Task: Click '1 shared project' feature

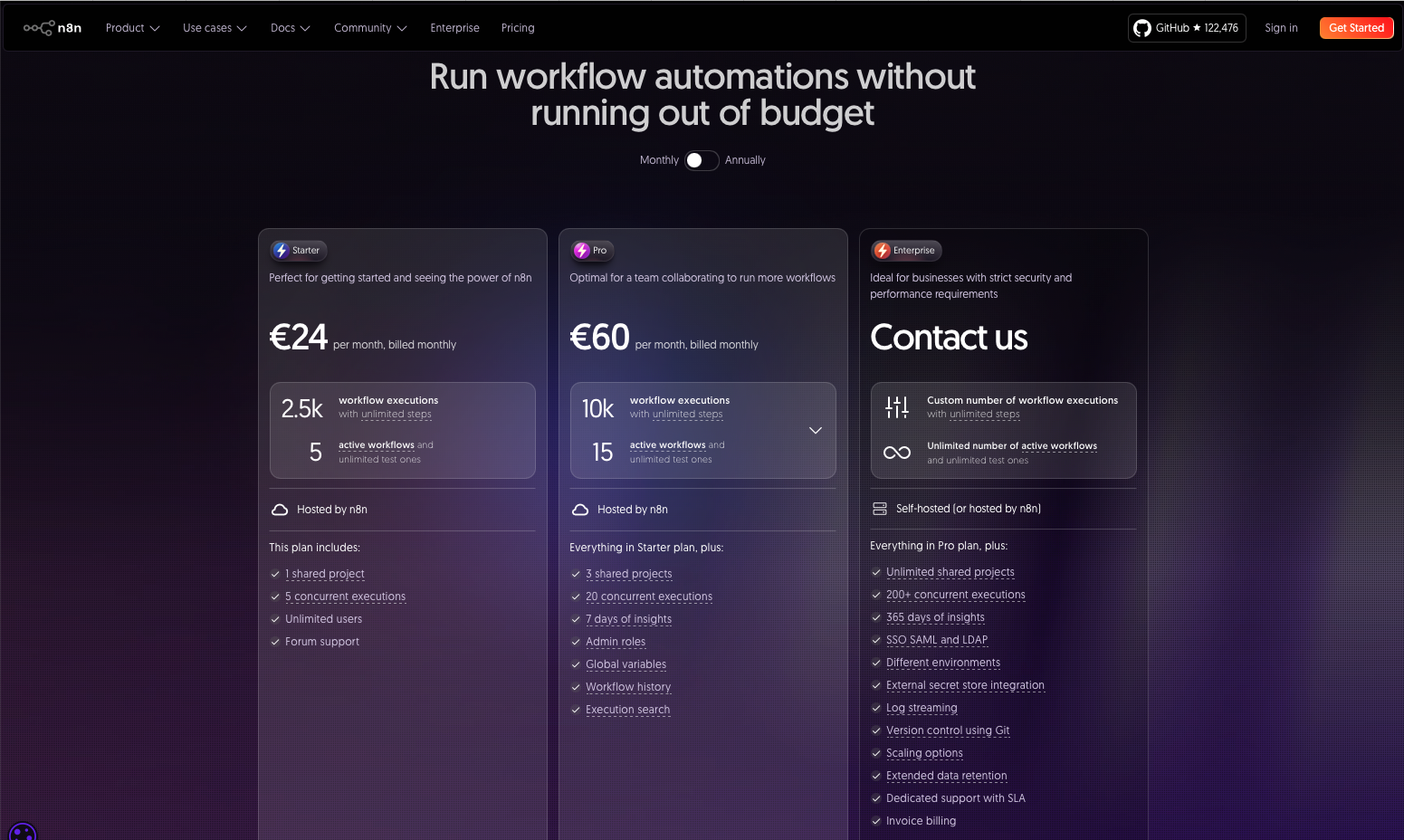Action: coord(325,574)
